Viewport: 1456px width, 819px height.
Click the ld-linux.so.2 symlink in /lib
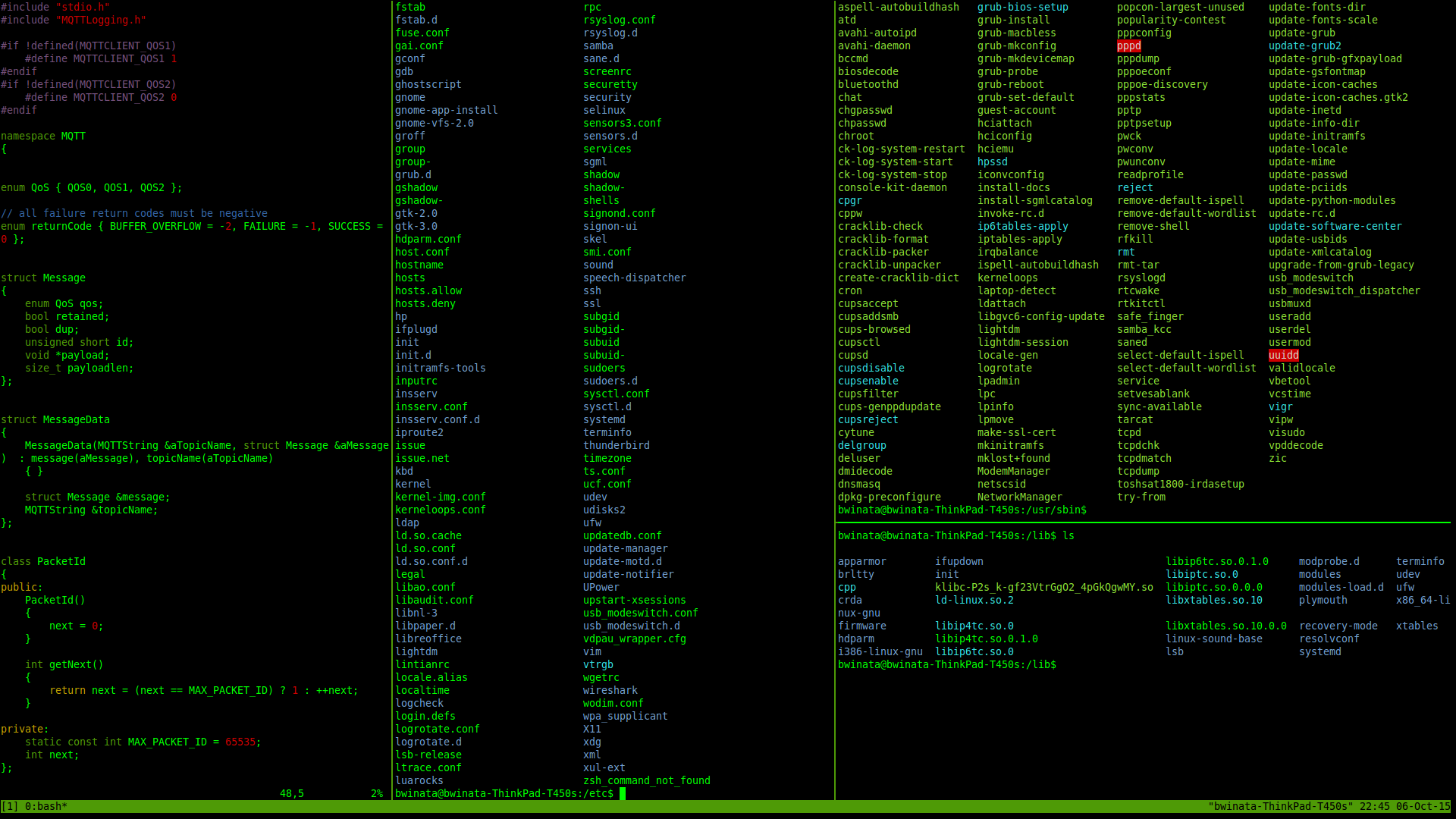974,600
